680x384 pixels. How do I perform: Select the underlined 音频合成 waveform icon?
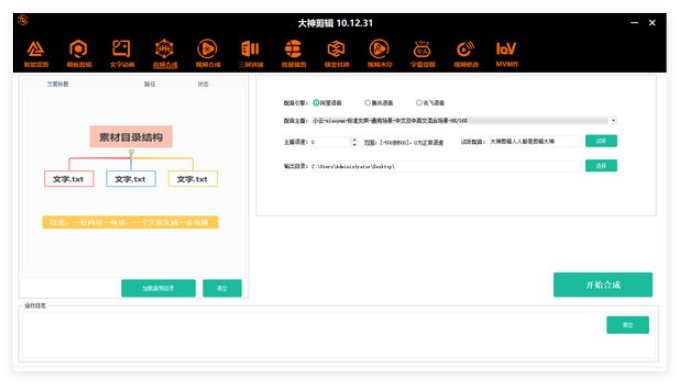click(165, 53)
